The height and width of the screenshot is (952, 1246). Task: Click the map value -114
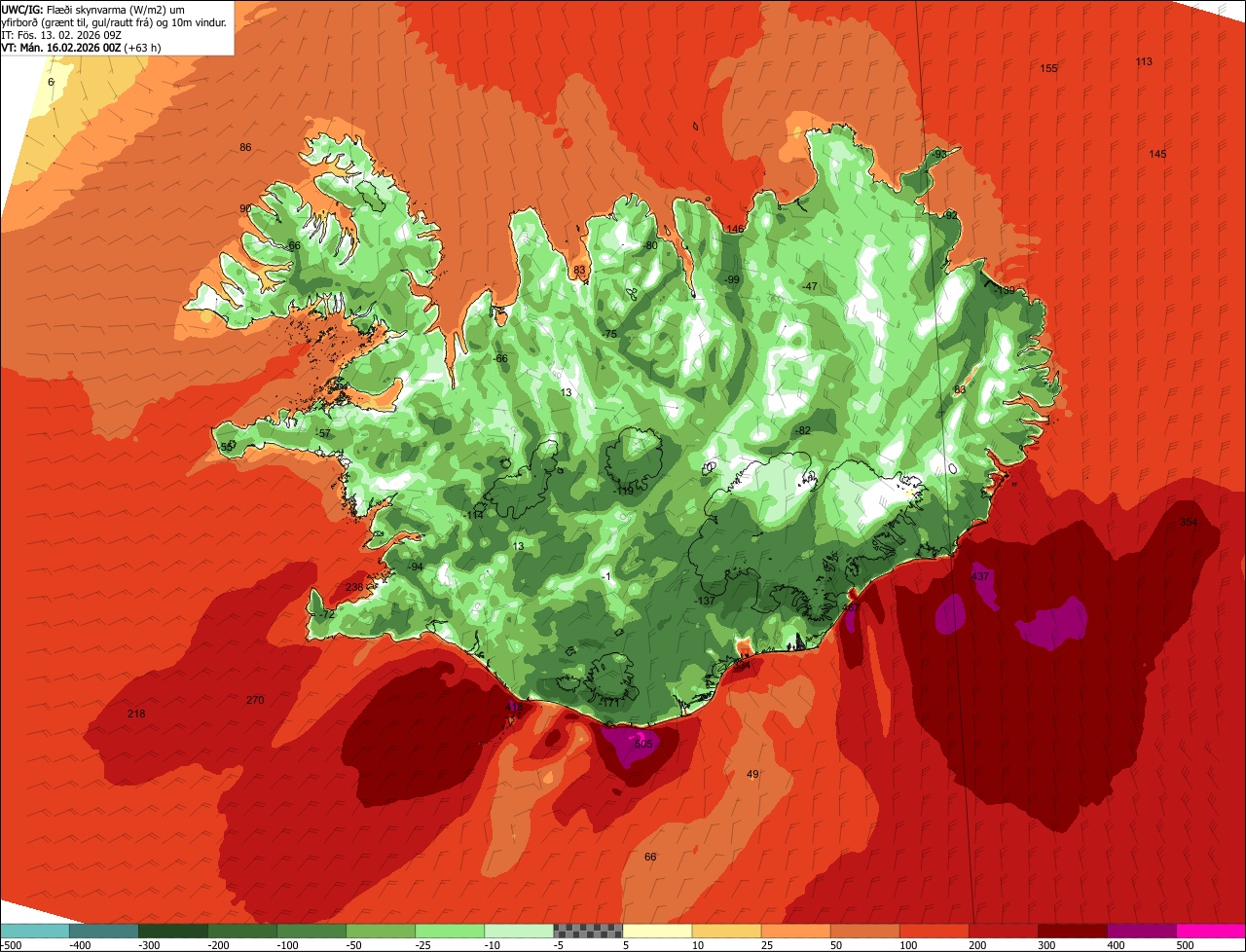(x=474, y=514)
